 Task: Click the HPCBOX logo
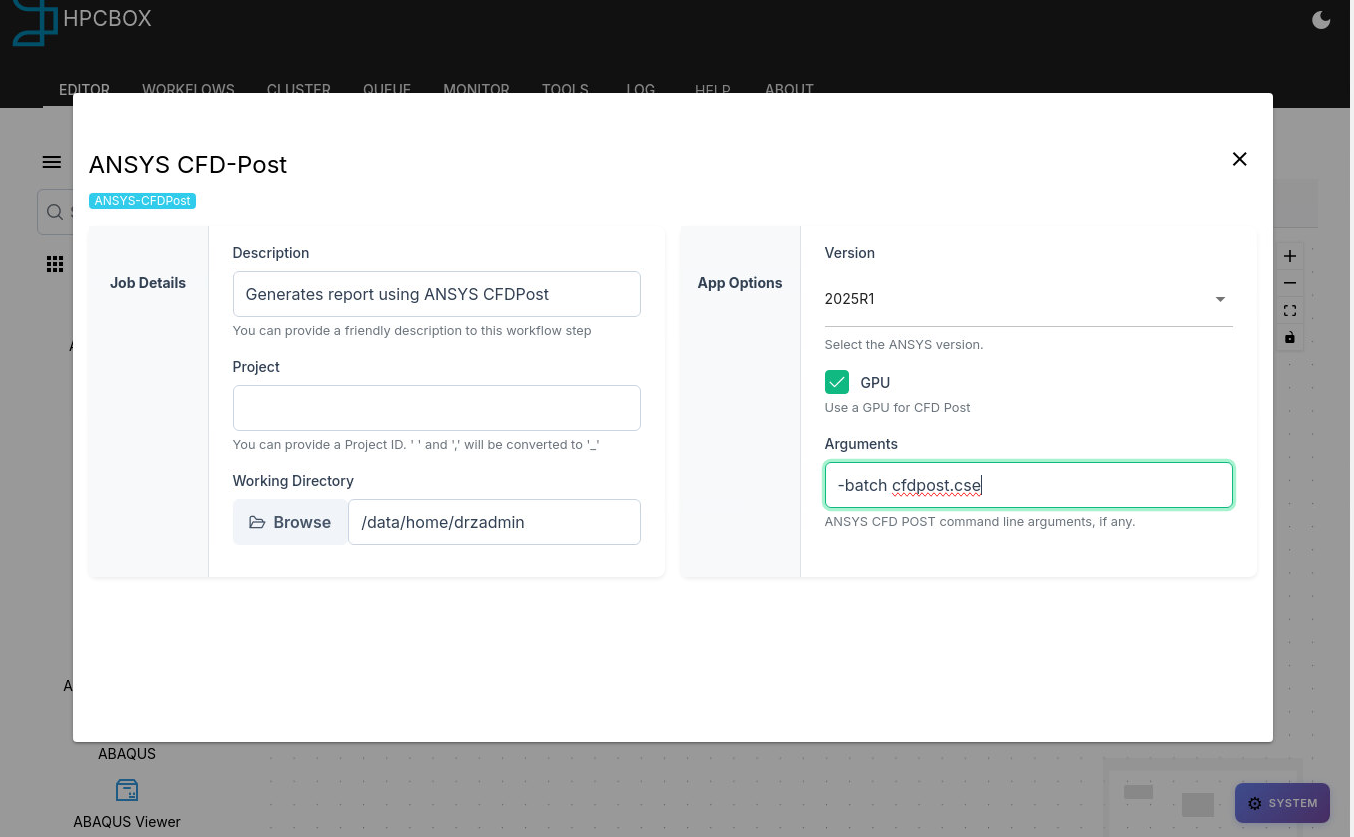click(82, 22)
